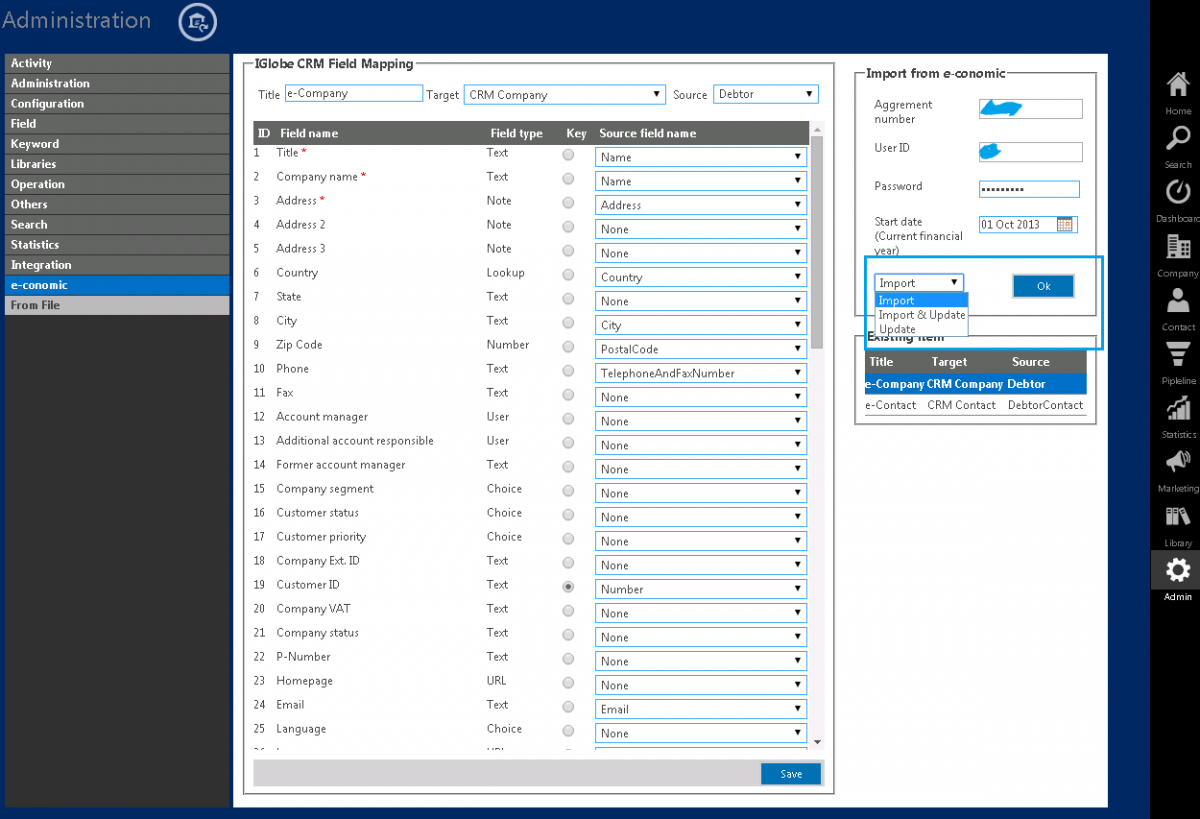Select Email row key radio button
The height and width of the screenshot is (819, 1200).
[x=568, y=707]
